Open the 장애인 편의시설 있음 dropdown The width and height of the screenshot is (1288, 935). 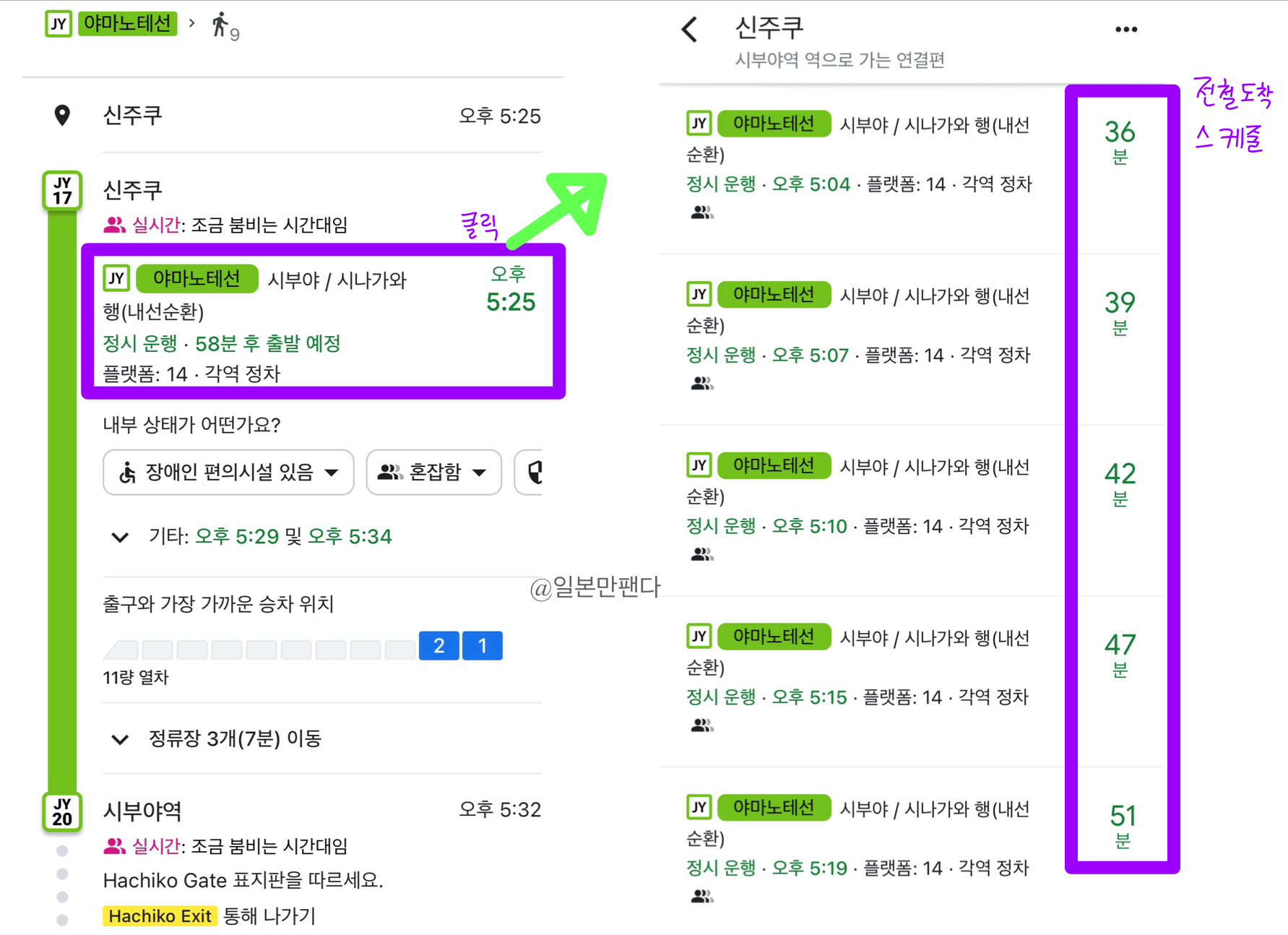[x=228, y=473]
